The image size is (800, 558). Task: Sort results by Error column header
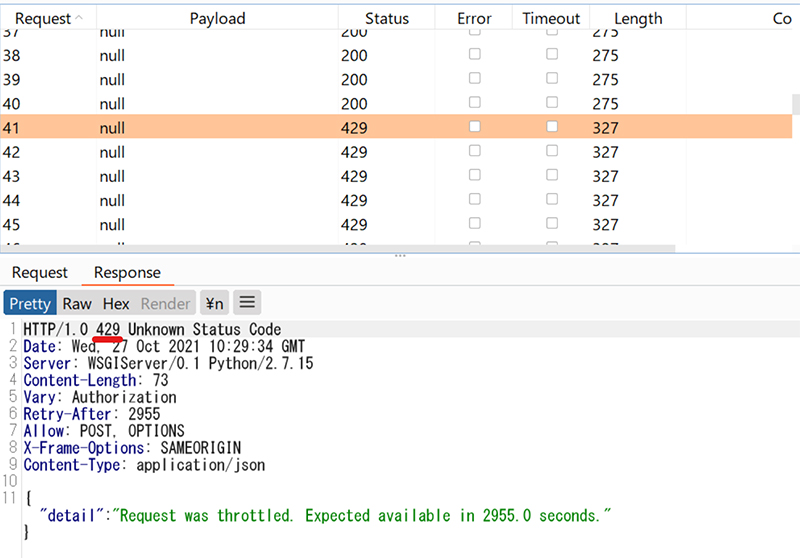tap(474, 18)
